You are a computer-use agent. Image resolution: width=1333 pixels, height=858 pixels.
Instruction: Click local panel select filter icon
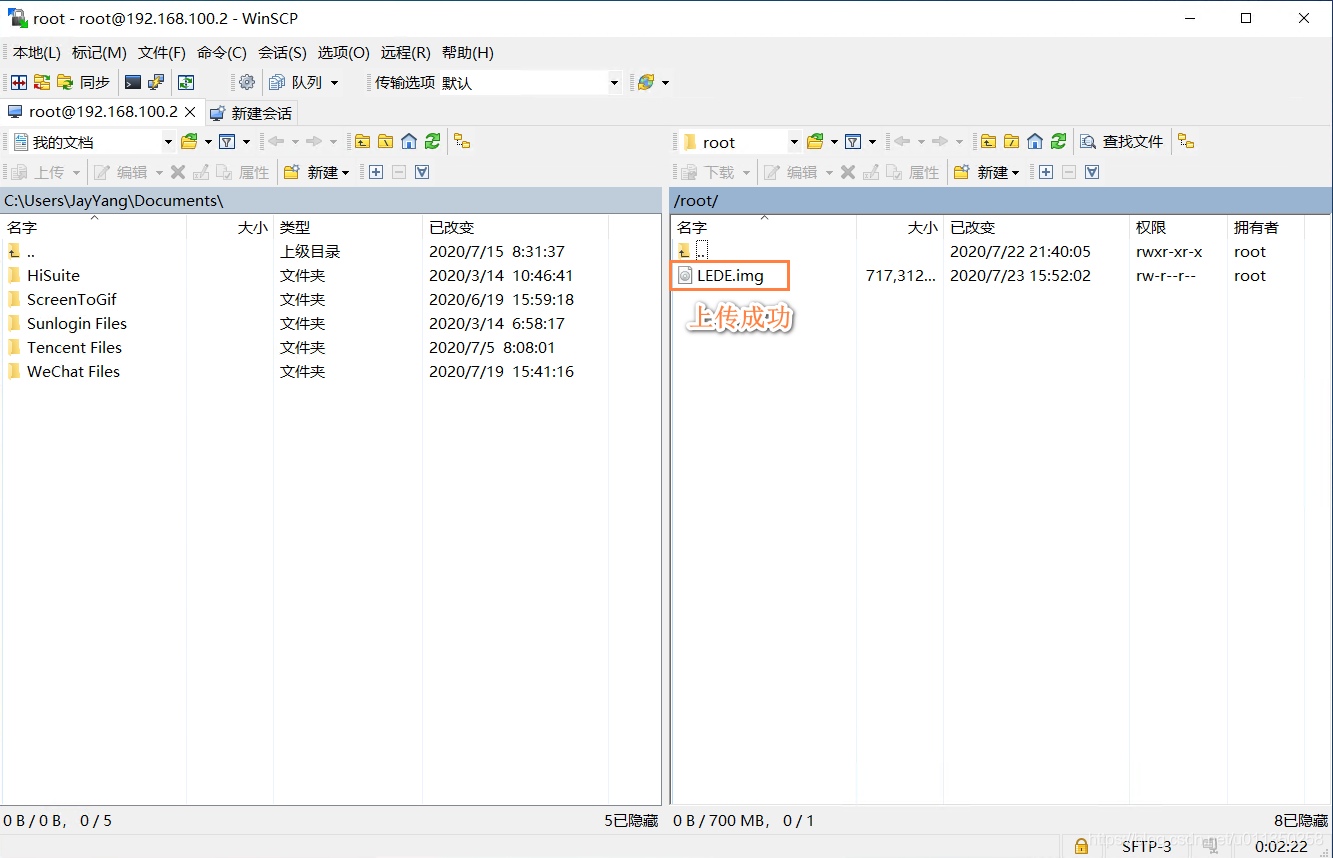(x=422, y=172)
